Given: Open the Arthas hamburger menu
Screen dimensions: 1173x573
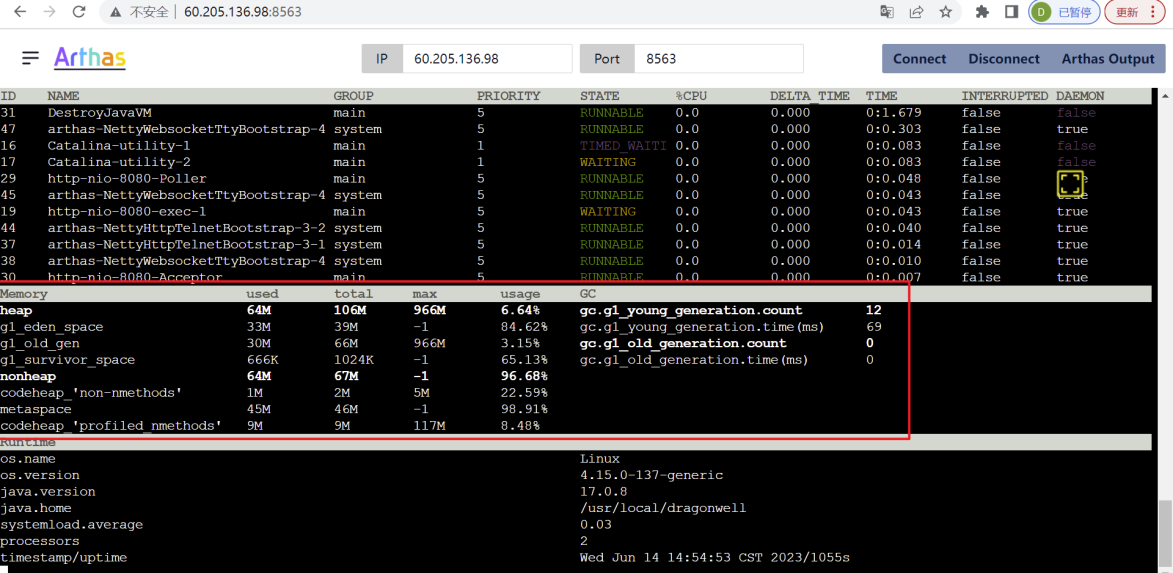Looking at the screenshot, I should click(31, 58).
